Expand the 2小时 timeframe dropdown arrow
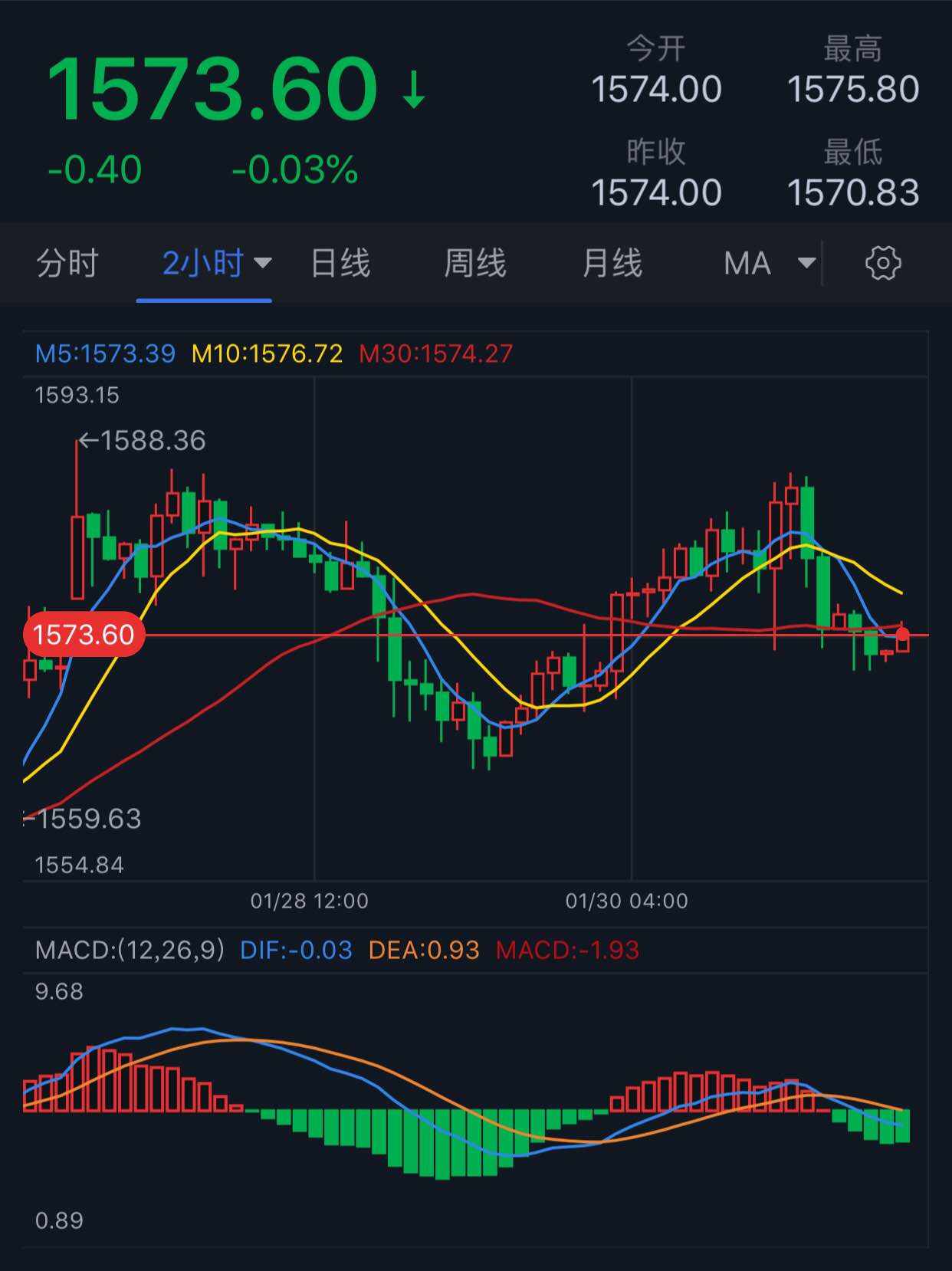This screenshot has width=952, height=1271. 263,264
